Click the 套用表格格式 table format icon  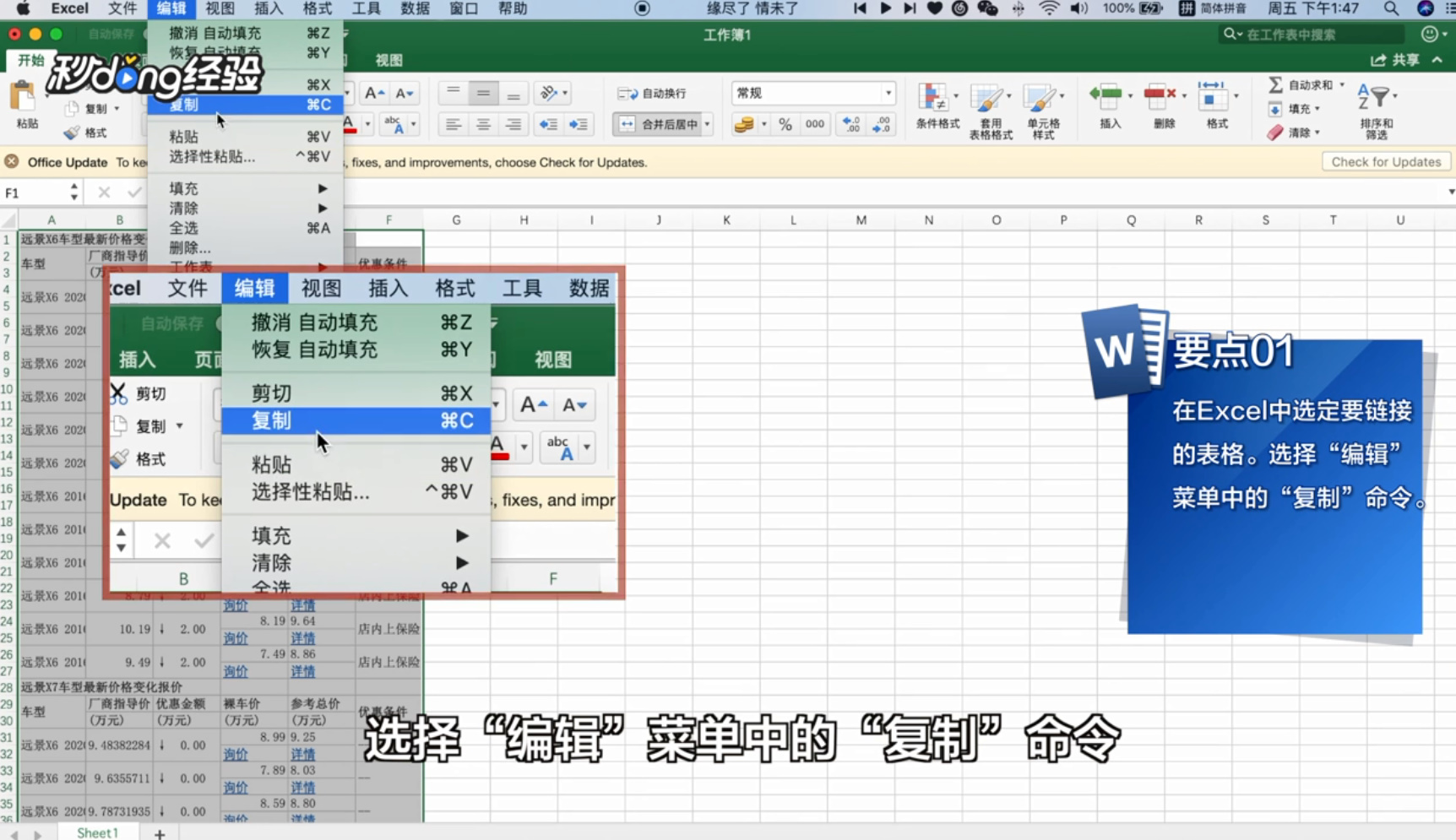986,97
